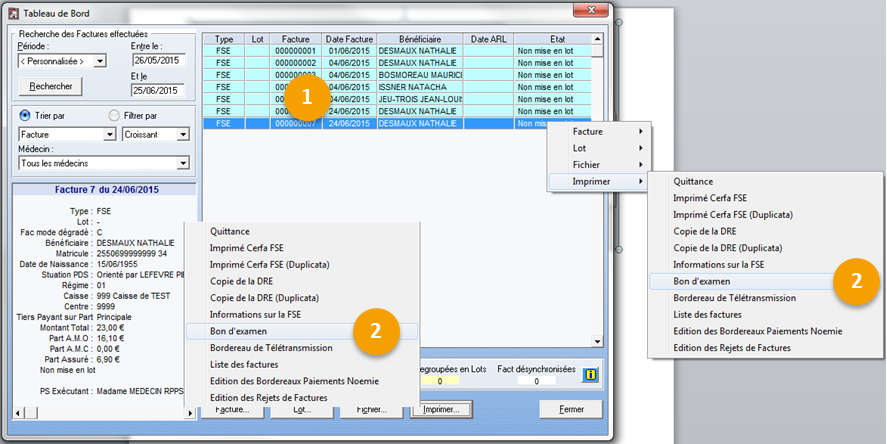Click the blue information icon
This screenshot has width=887, height=444.
pyautogui.click(x=590, y=376)
